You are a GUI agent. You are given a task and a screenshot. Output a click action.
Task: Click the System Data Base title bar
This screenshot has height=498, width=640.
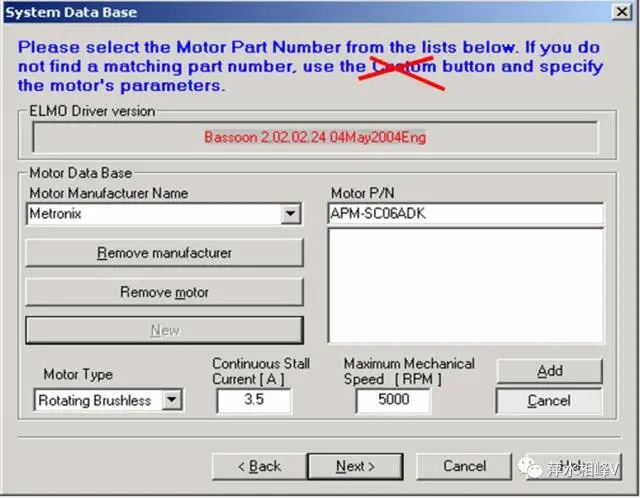coord(300,13)
